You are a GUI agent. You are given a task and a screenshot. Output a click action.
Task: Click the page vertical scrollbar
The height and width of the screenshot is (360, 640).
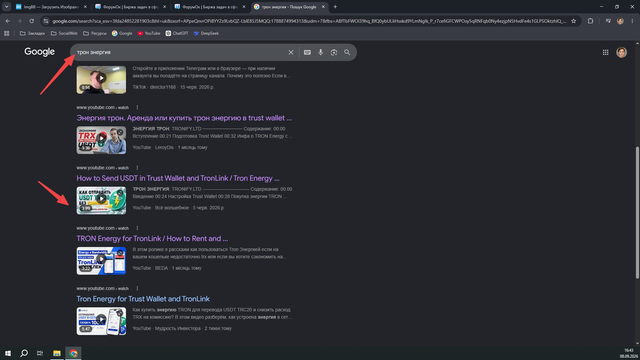point(637,212)
